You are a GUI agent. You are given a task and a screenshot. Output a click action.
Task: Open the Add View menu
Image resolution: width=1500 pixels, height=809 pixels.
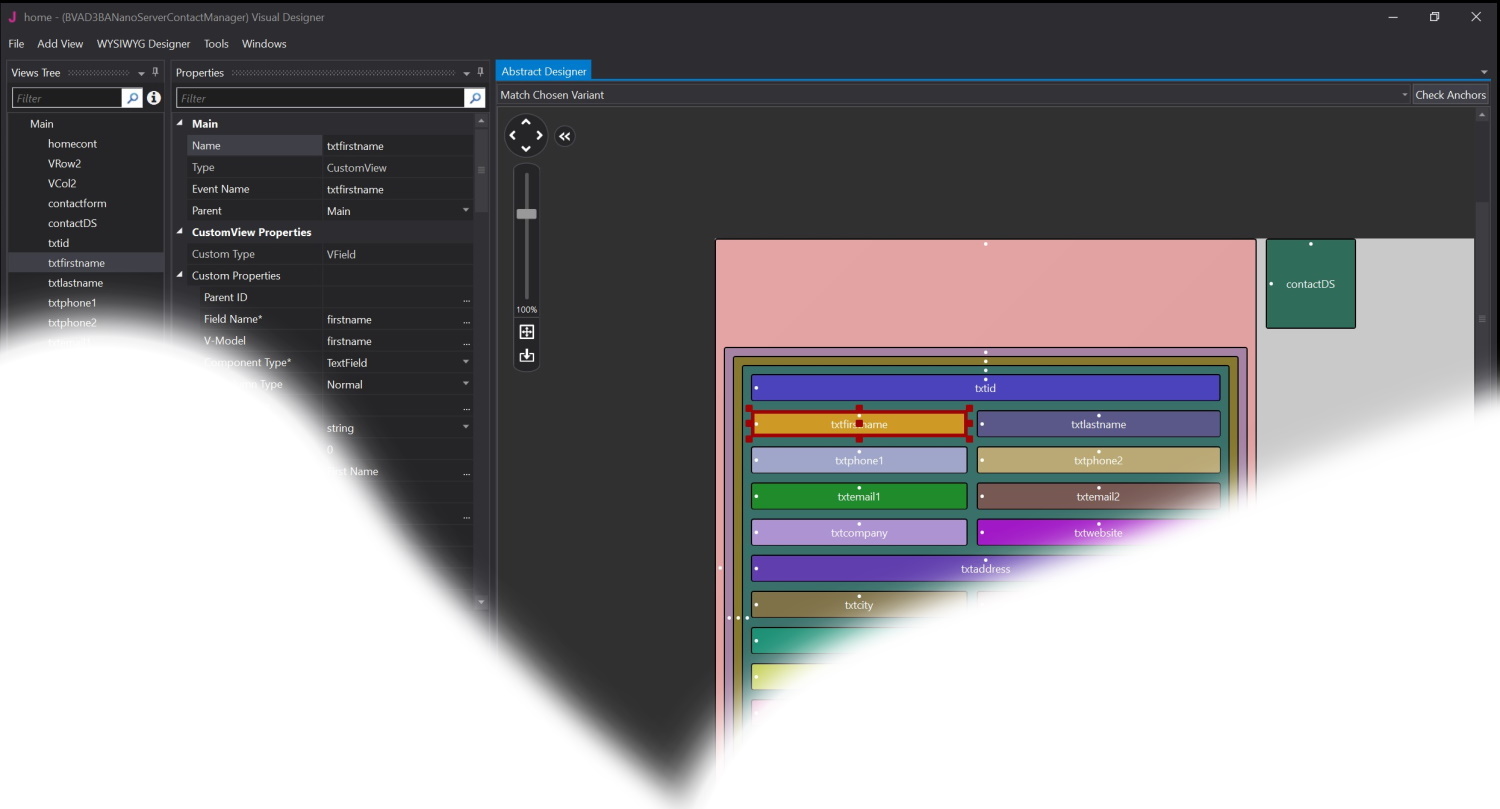point(60,44)
